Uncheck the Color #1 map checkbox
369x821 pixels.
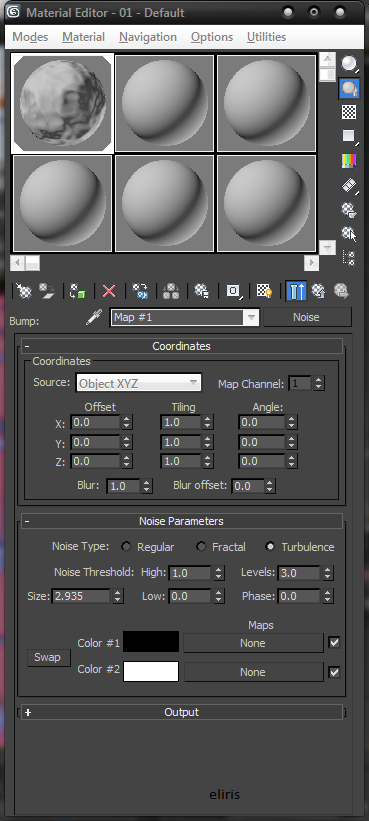334,642
